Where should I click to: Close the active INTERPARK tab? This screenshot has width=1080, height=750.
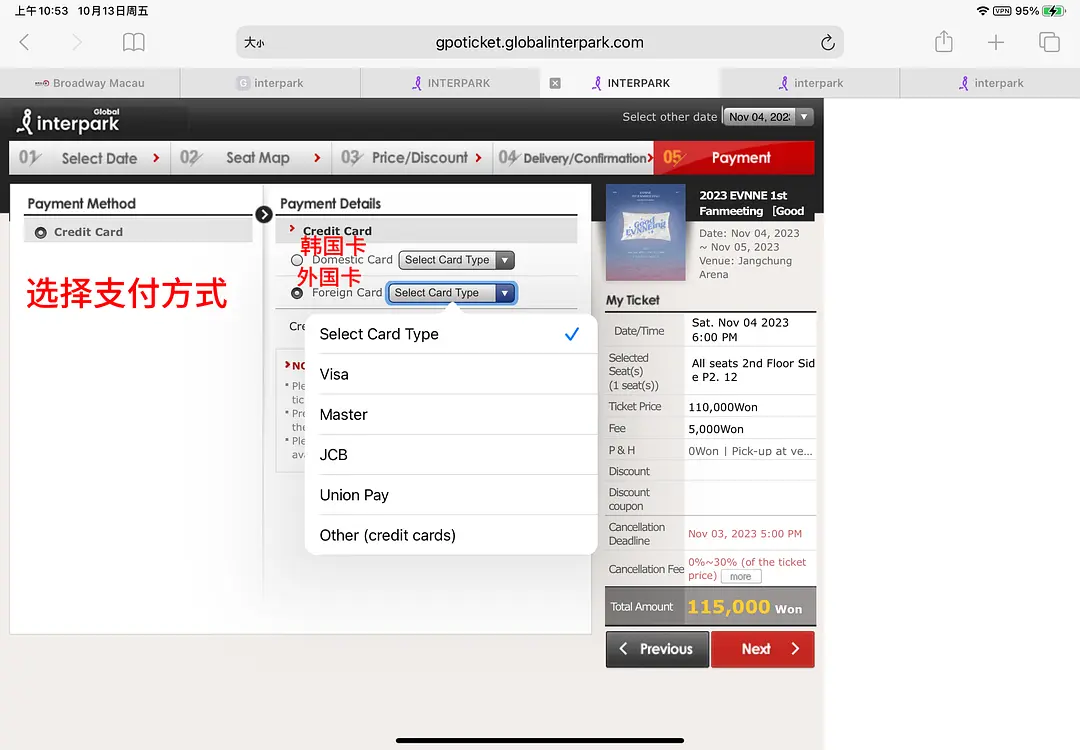click(x=555, y=83)
